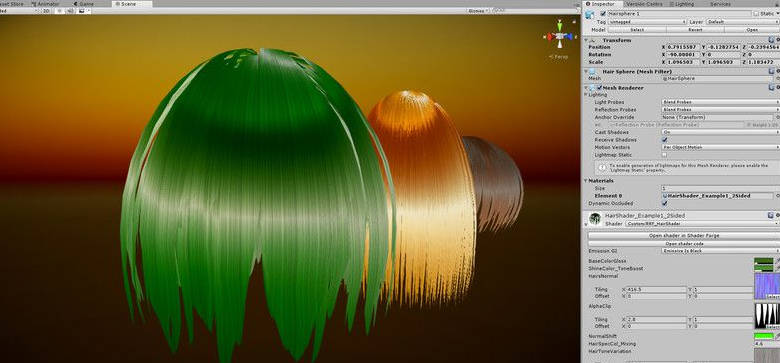Click the NormalShift green color swatch
This screenshot has width=780, height=363.
[x=764, y=336]
